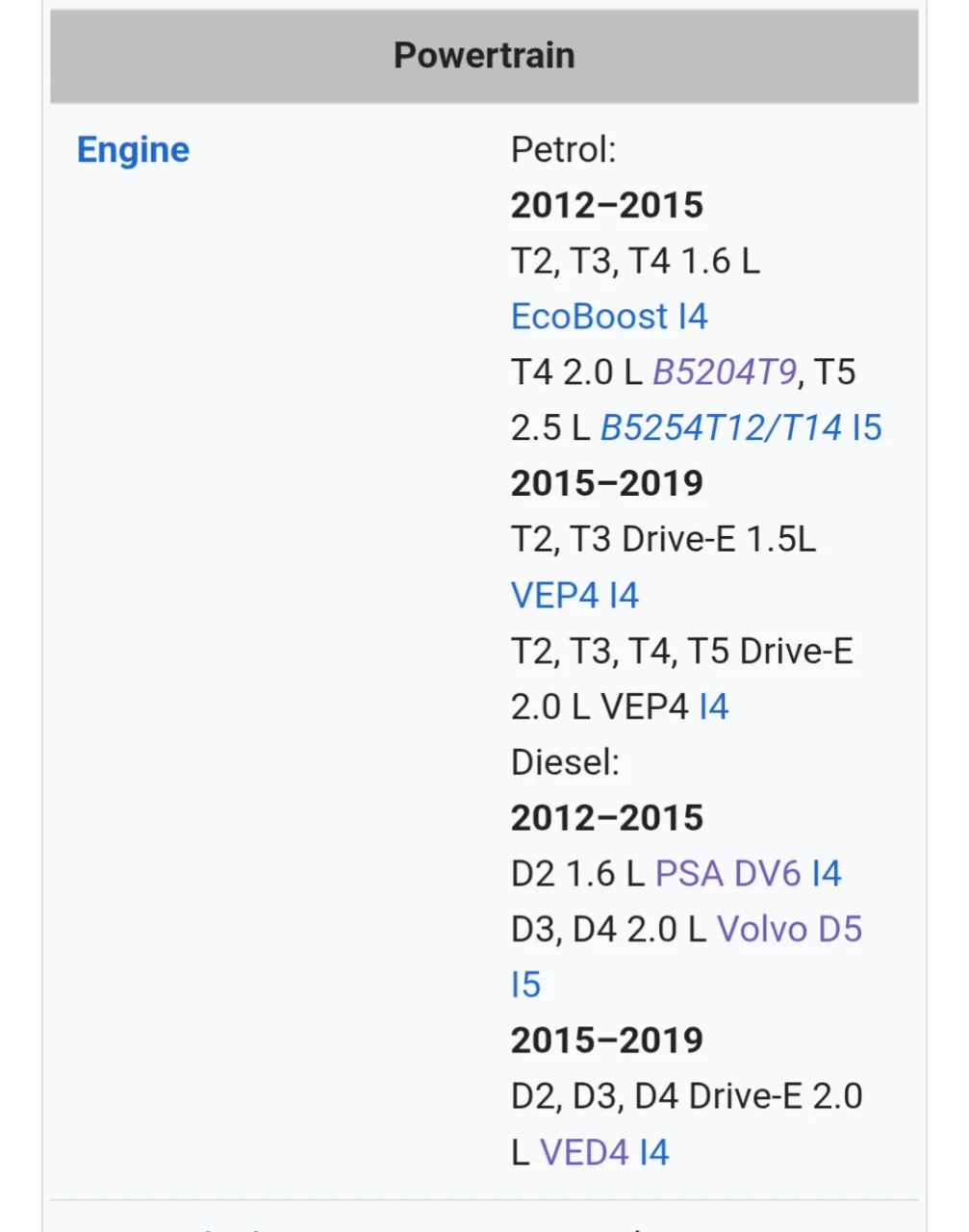969x1232 pixels.
Task: Click the 'Diesel:' label text
Action: pos(565,763)
